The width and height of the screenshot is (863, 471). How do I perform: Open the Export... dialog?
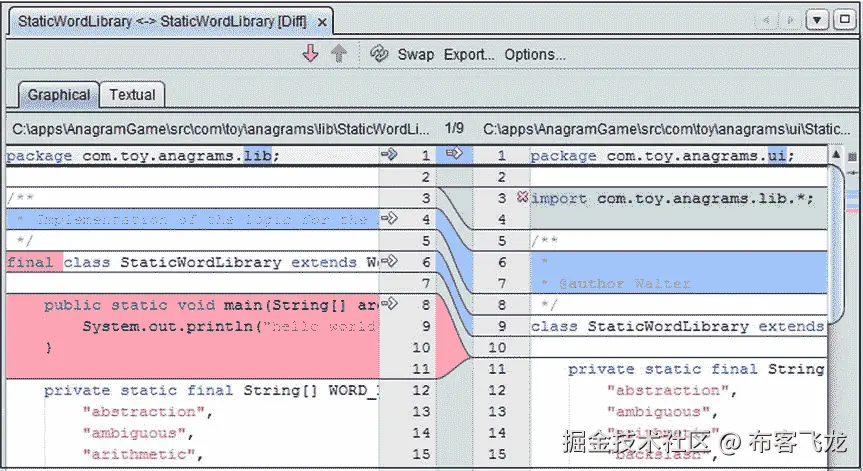(469, 54)
